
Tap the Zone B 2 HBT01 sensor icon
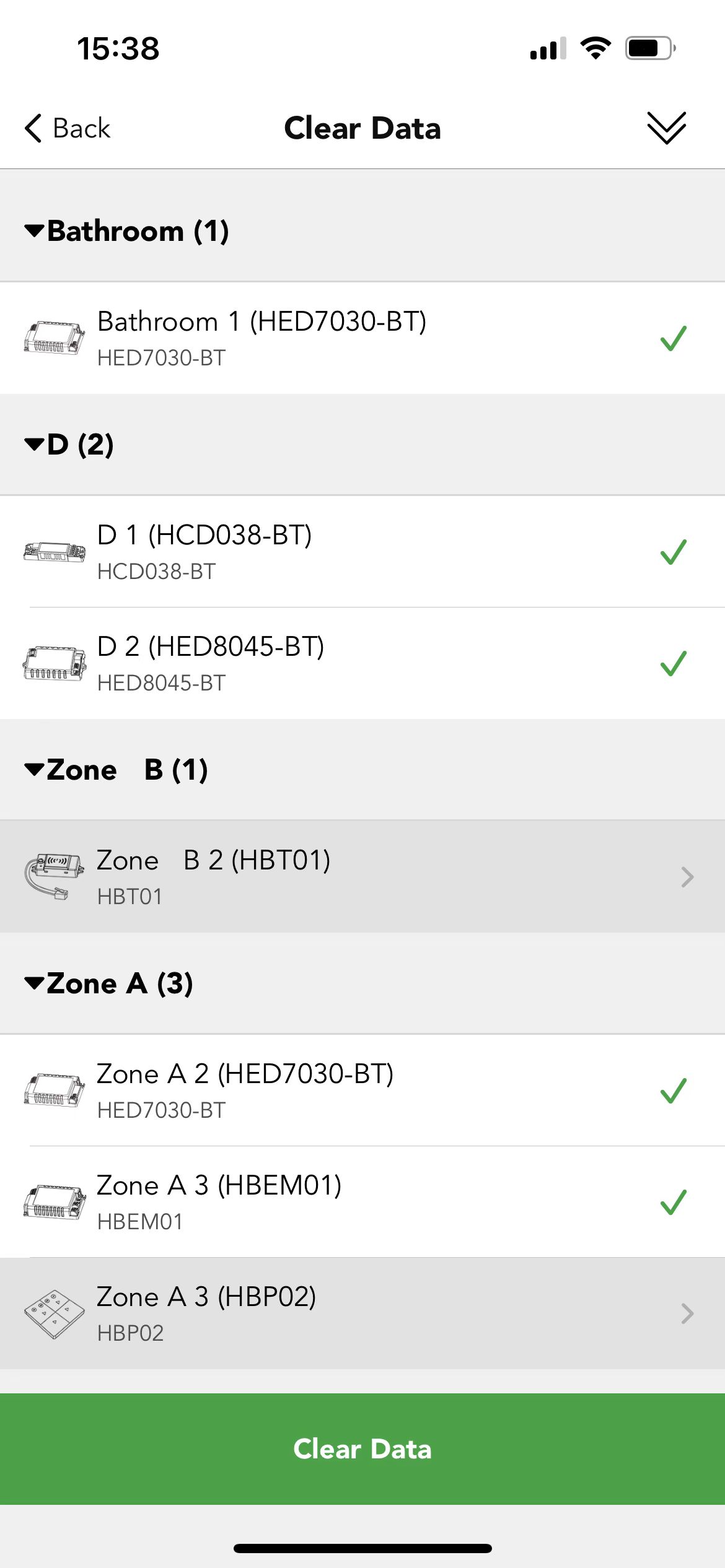[55, 876]
